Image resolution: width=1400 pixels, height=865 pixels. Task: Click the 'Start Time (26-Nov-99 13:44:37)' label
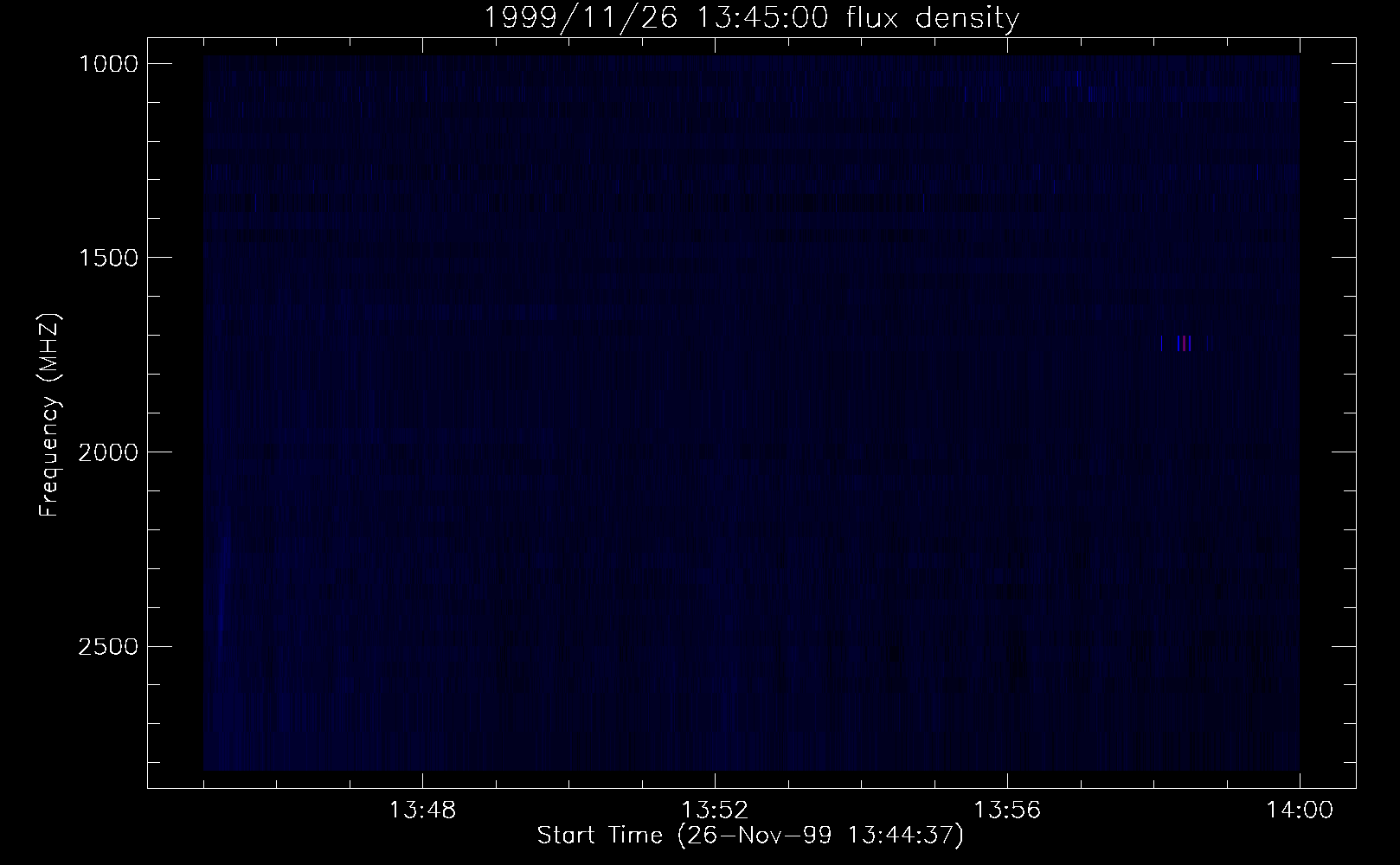click(x=750, y=836)
